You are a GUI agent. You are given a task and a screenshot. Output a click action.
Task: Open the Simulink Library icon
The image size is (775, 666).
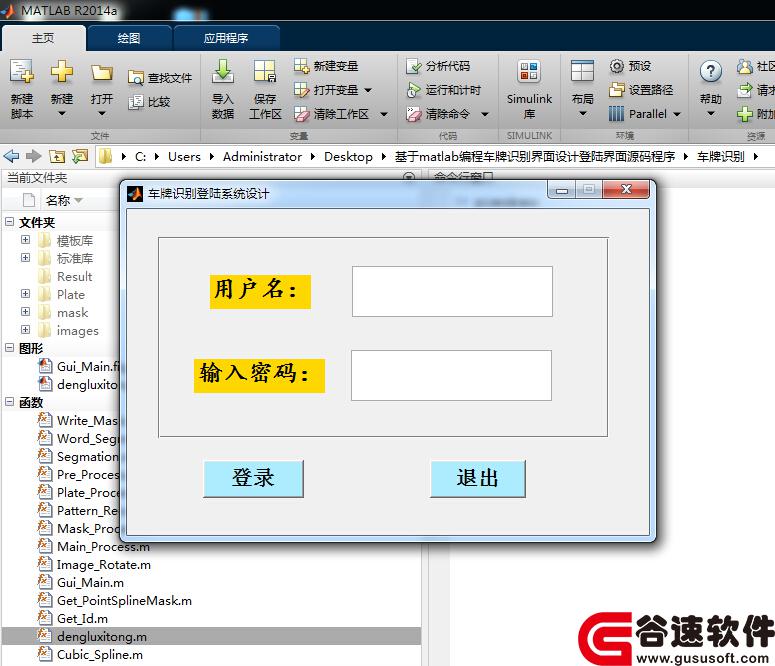tap(529, 72)
